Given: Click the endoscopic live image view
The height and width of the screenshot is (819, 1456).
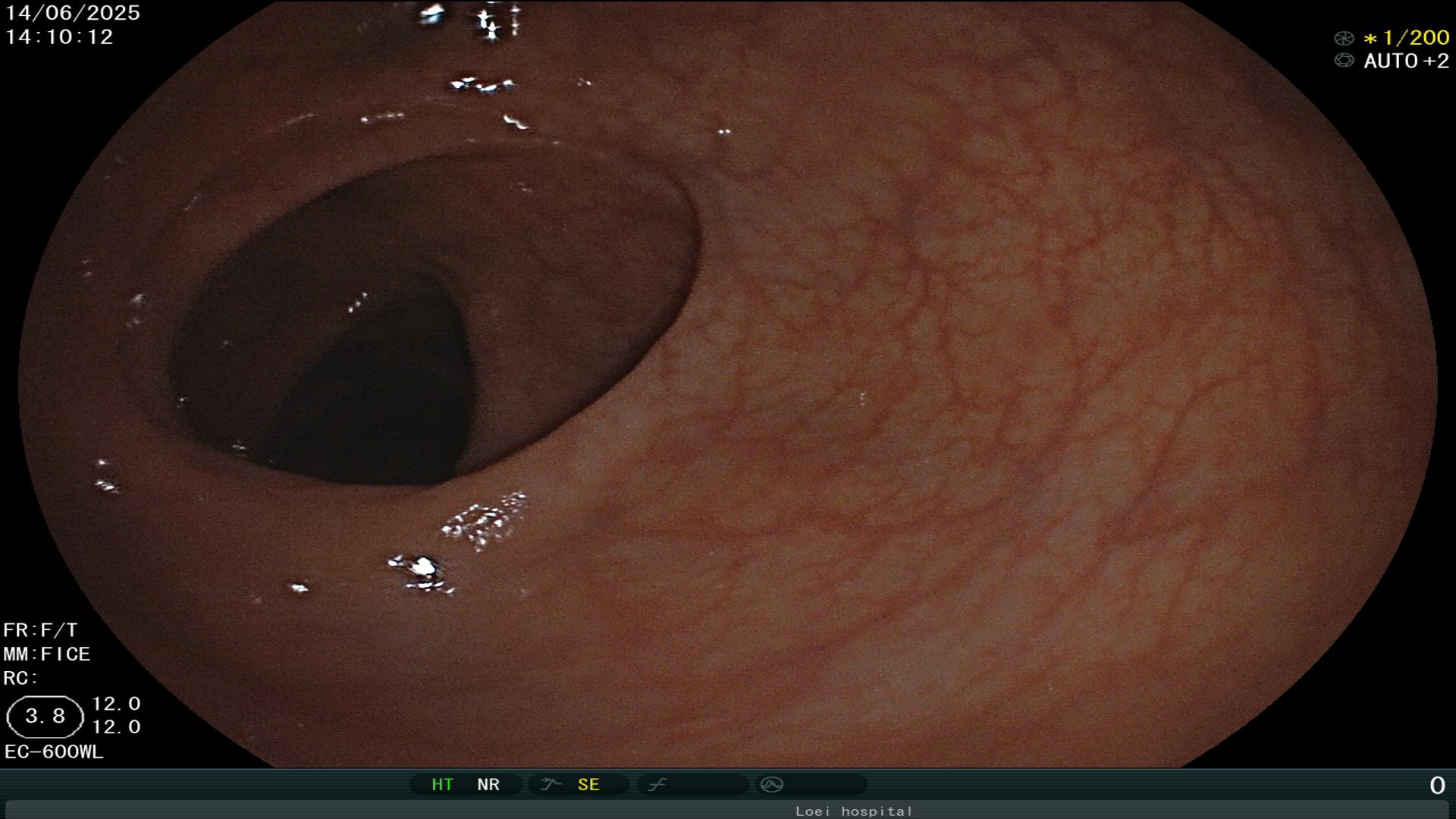Looking at the screenshot, I should point(728,384).
